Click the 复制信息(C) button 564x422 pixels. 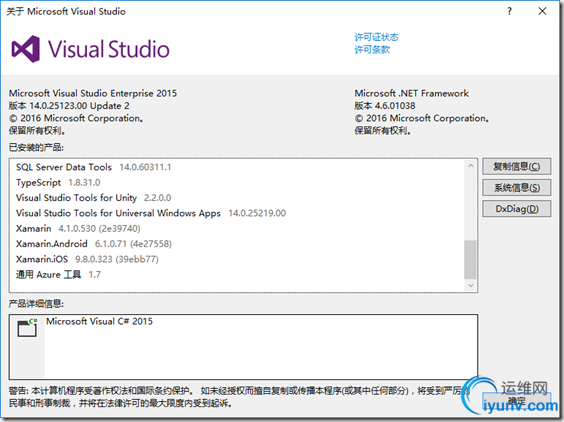[x=516, y=167]
